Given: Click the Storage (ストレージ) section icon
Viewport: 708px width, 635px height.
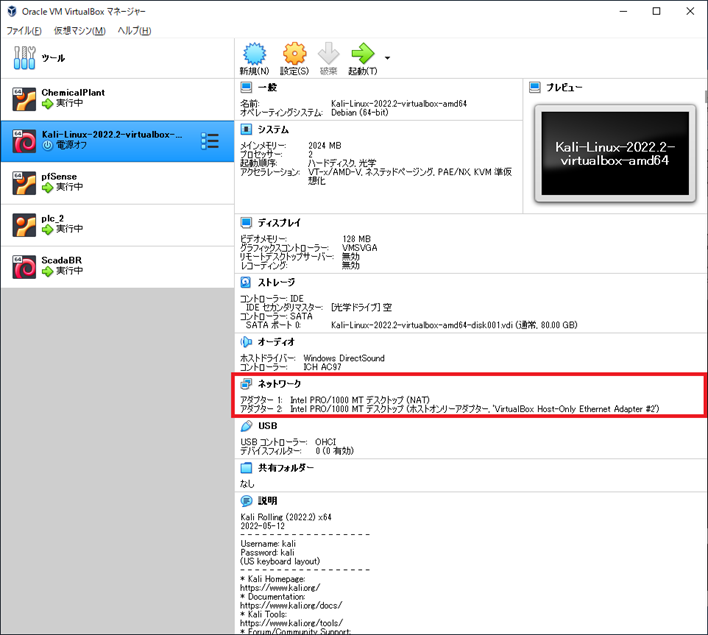Looking at the screenshot, I should [x=246, y=282].
